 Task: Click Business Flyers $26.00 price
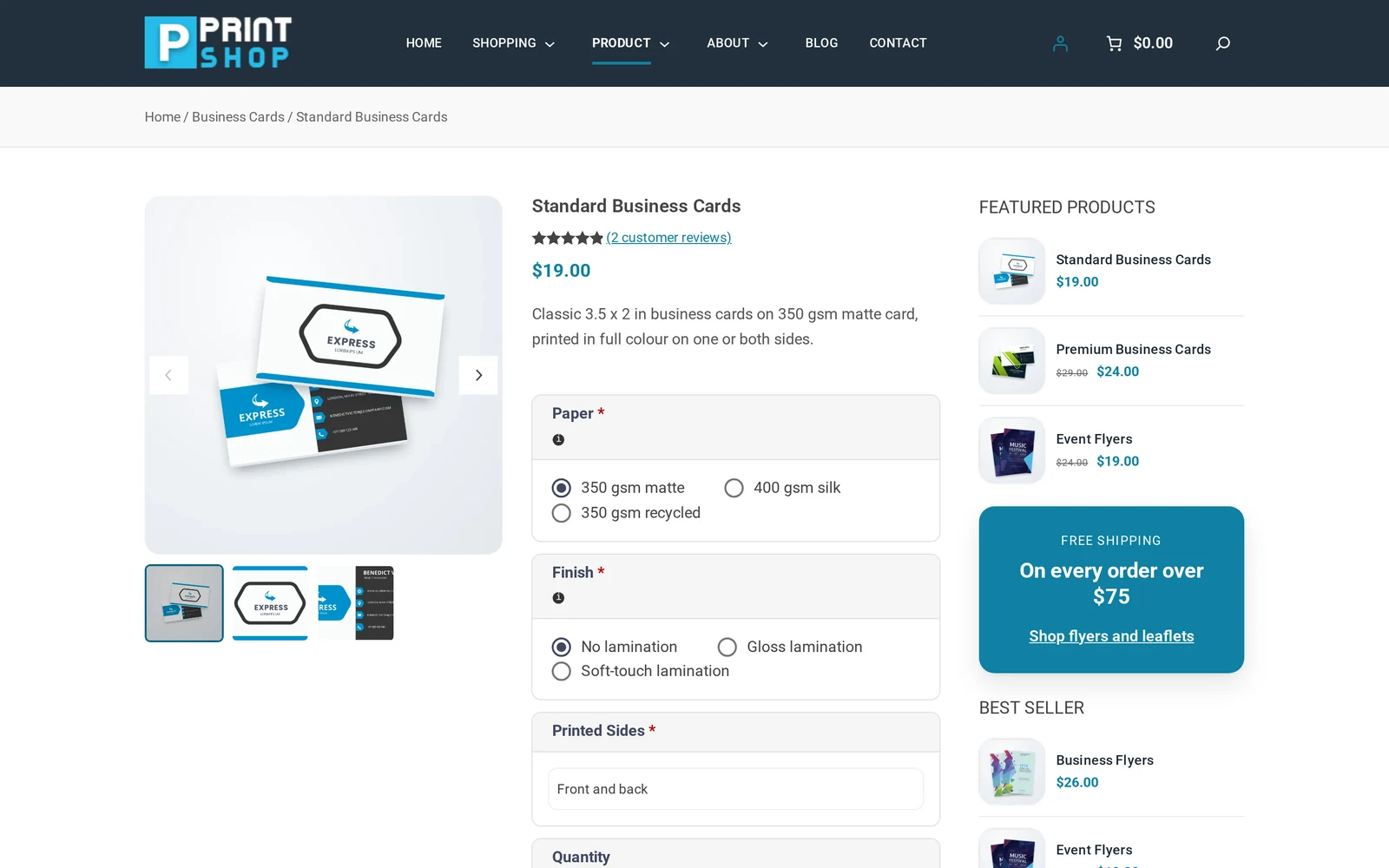pos(1077,782)
